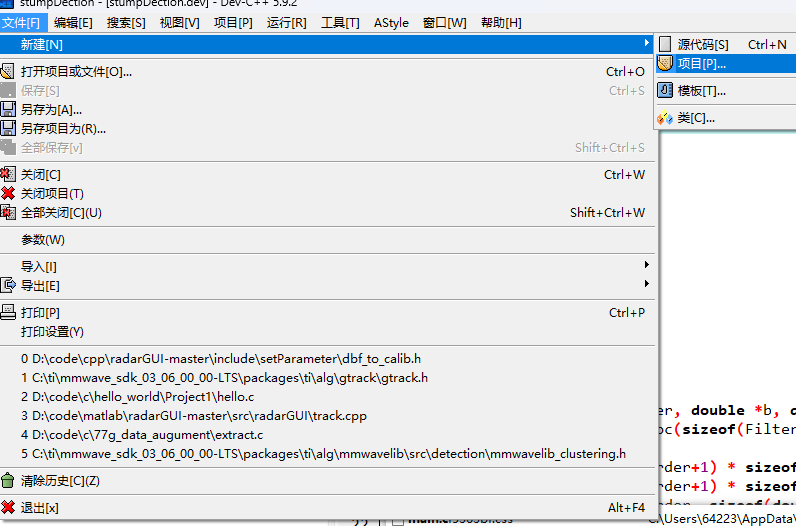Click the Open Project or File folder icon
The width and height of the screenshot is (796, 526).
(x=8, y=72)
